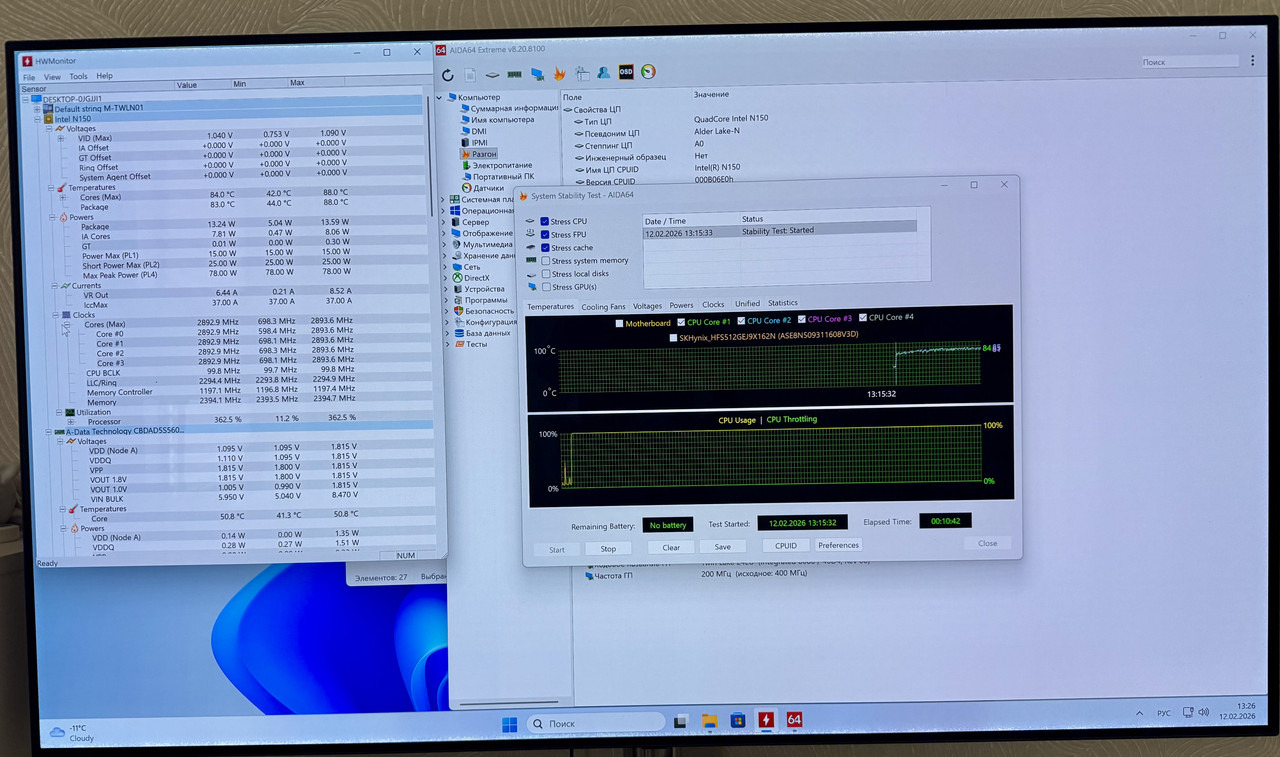Click the taskbar search box Поиск

(595, 723)
